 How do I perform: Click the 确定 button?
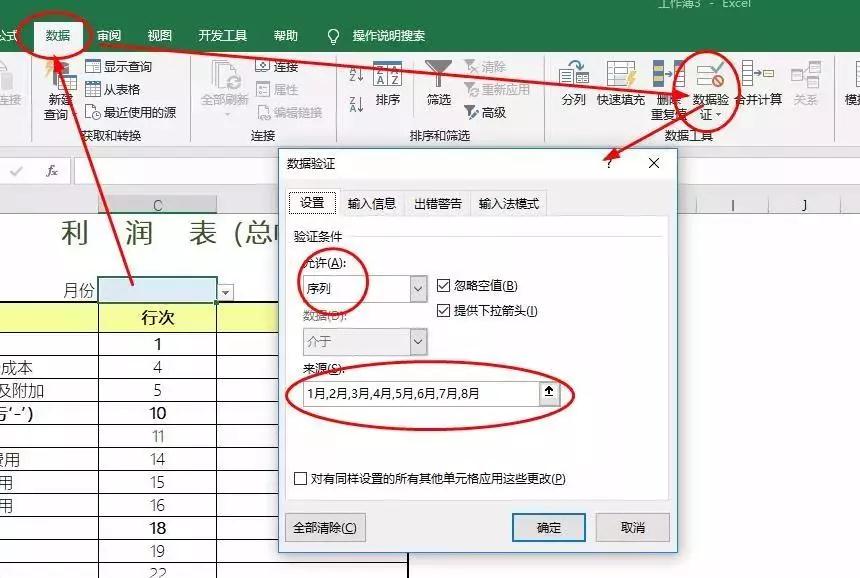pyautogui.click(x=548, y=528)
